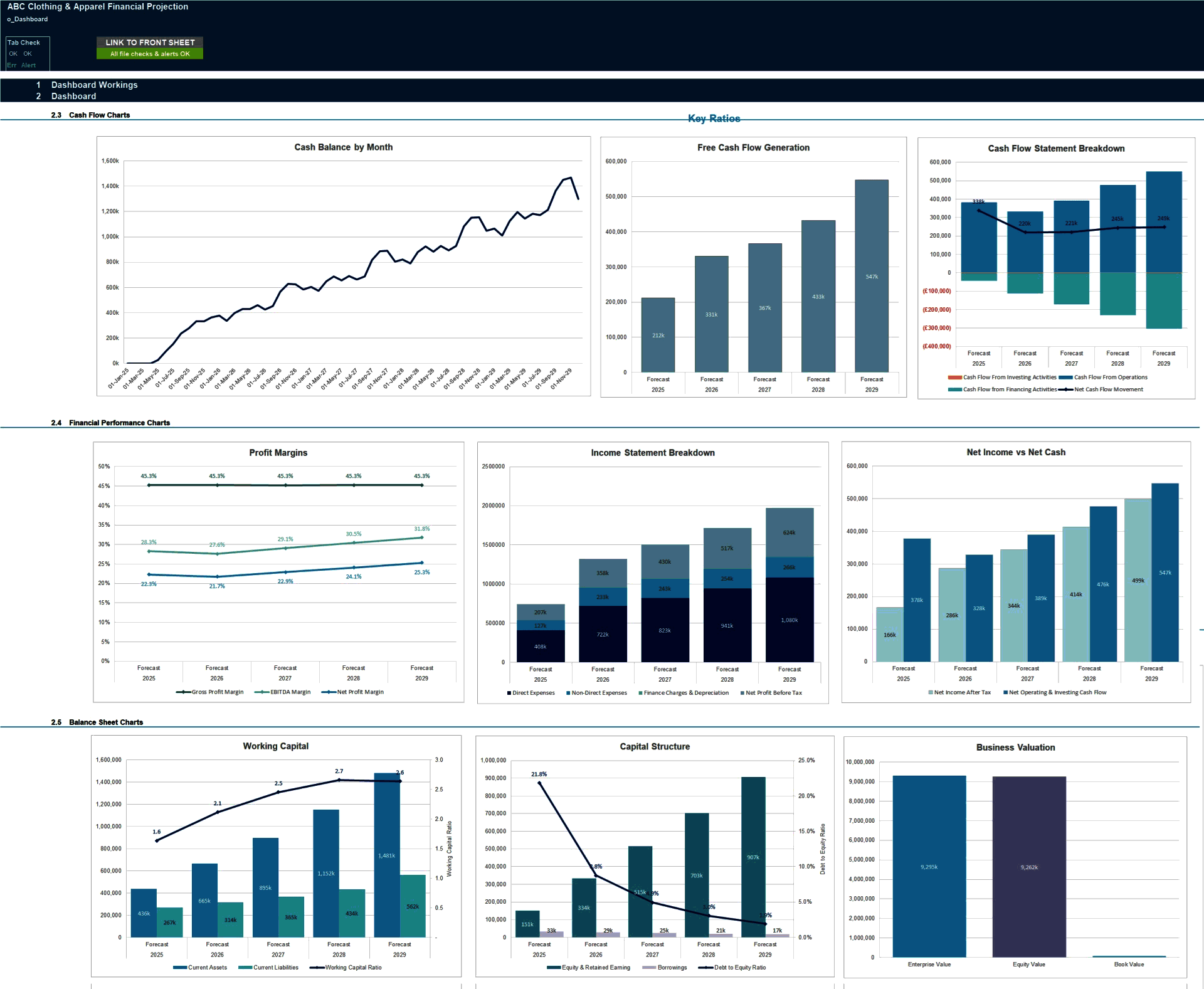The image size is (1204, 989).
Task: Click the Key Ratios title
Action: 714,119
